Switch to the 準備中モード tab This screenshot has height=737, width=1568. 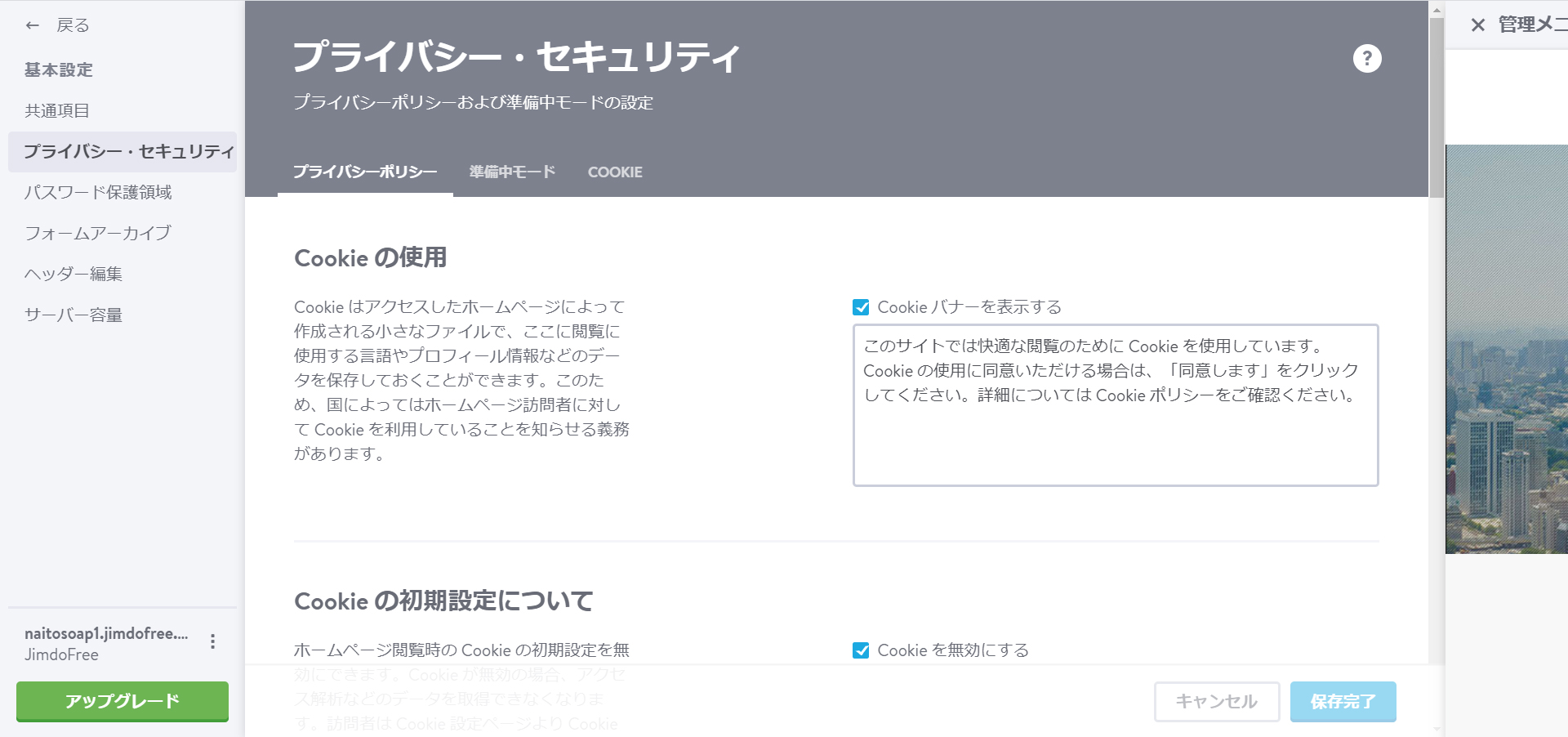pos(511,172)
